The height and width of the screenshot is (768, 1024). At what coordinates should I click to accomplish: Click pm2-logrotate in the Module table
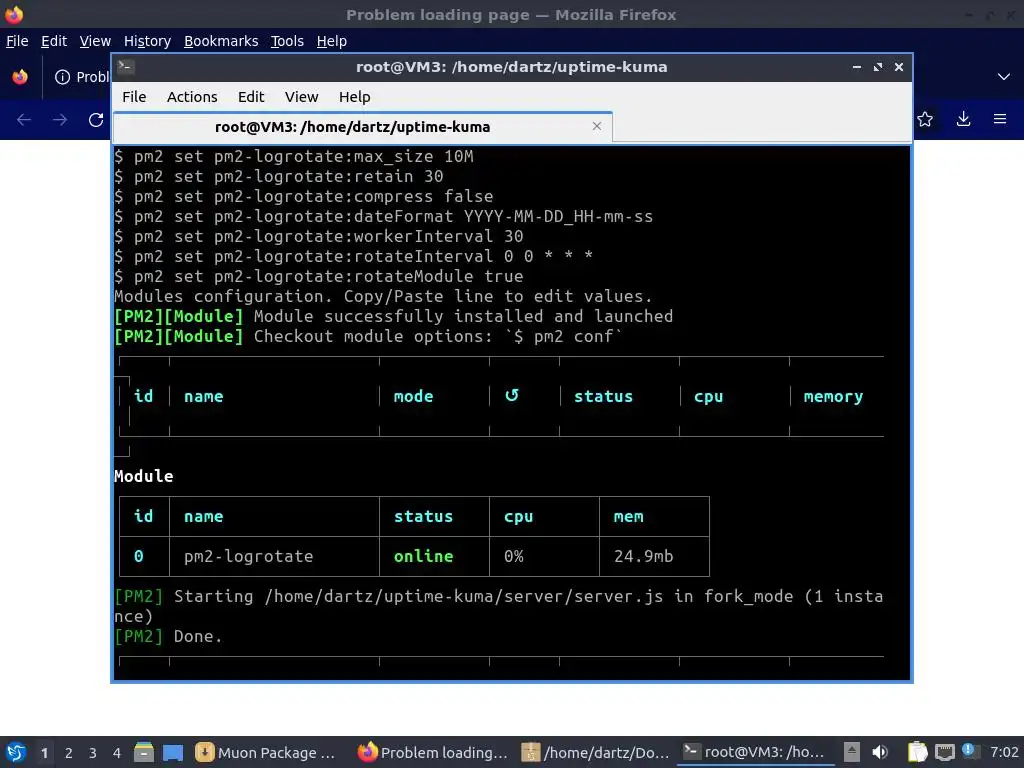(248, 556)
